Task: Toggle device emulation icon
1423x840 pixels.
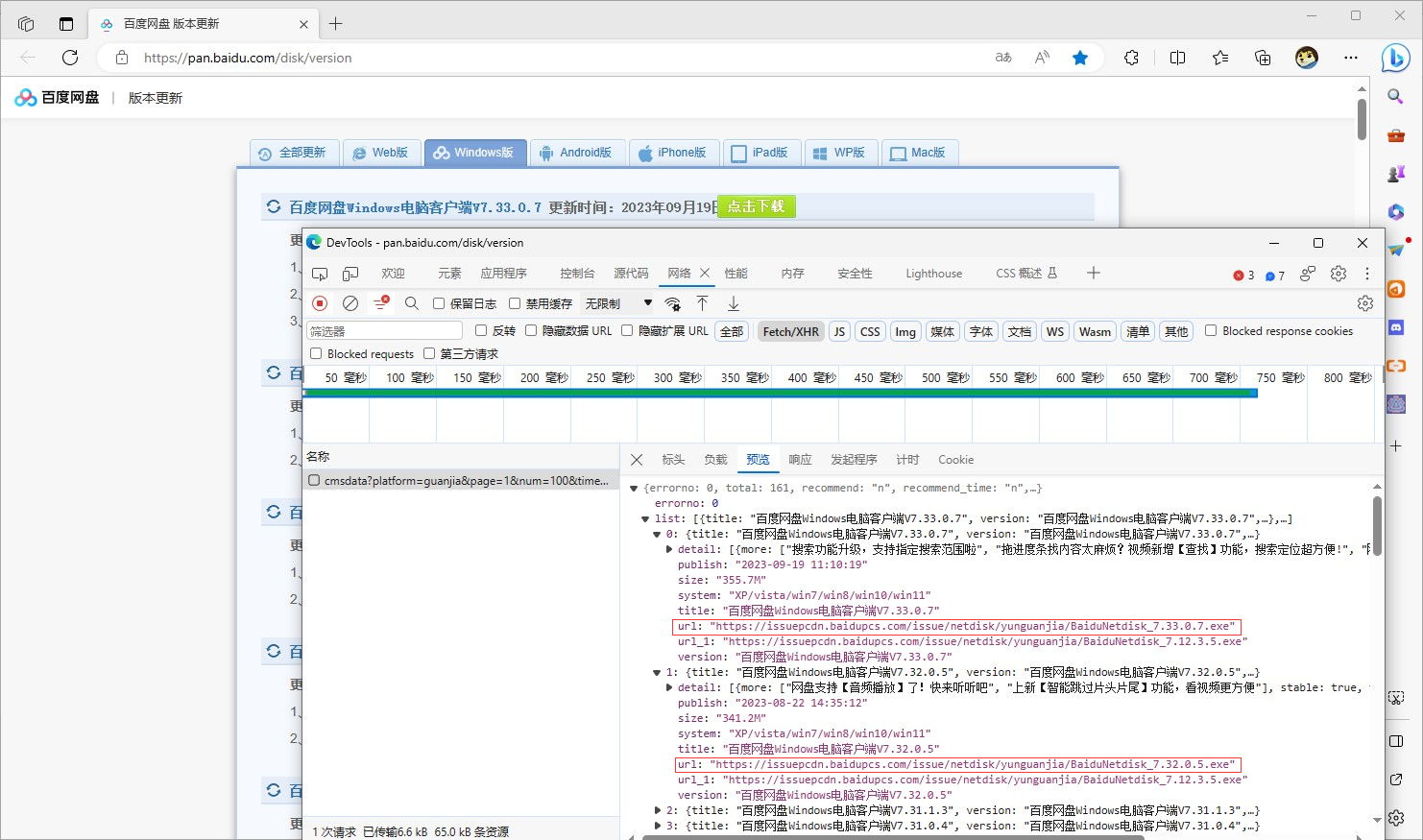Action: click(x=350, y=274)
